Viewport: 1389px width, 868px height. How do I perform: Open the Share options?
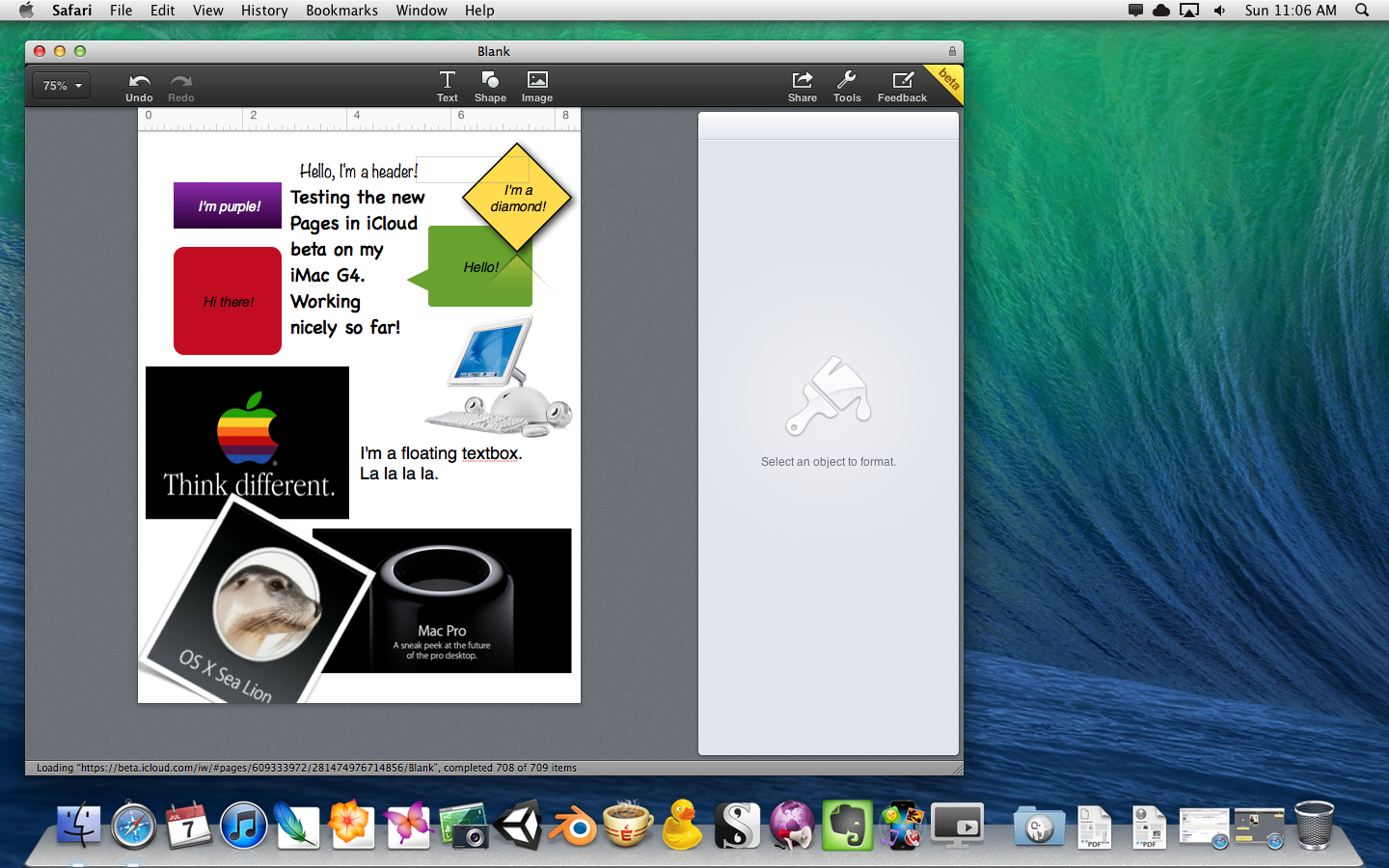pos(803,86)
